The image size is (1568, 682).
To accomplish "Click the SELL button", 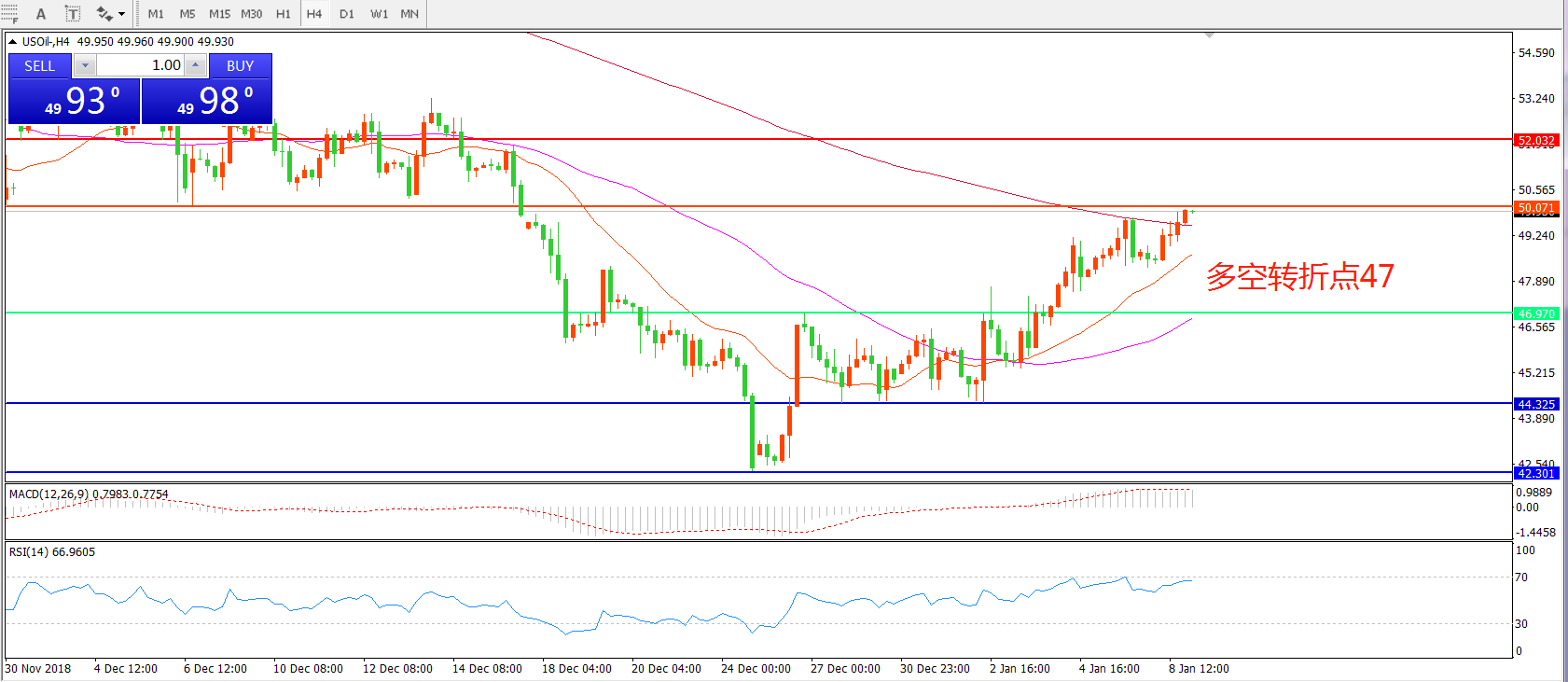I will 39,65.
